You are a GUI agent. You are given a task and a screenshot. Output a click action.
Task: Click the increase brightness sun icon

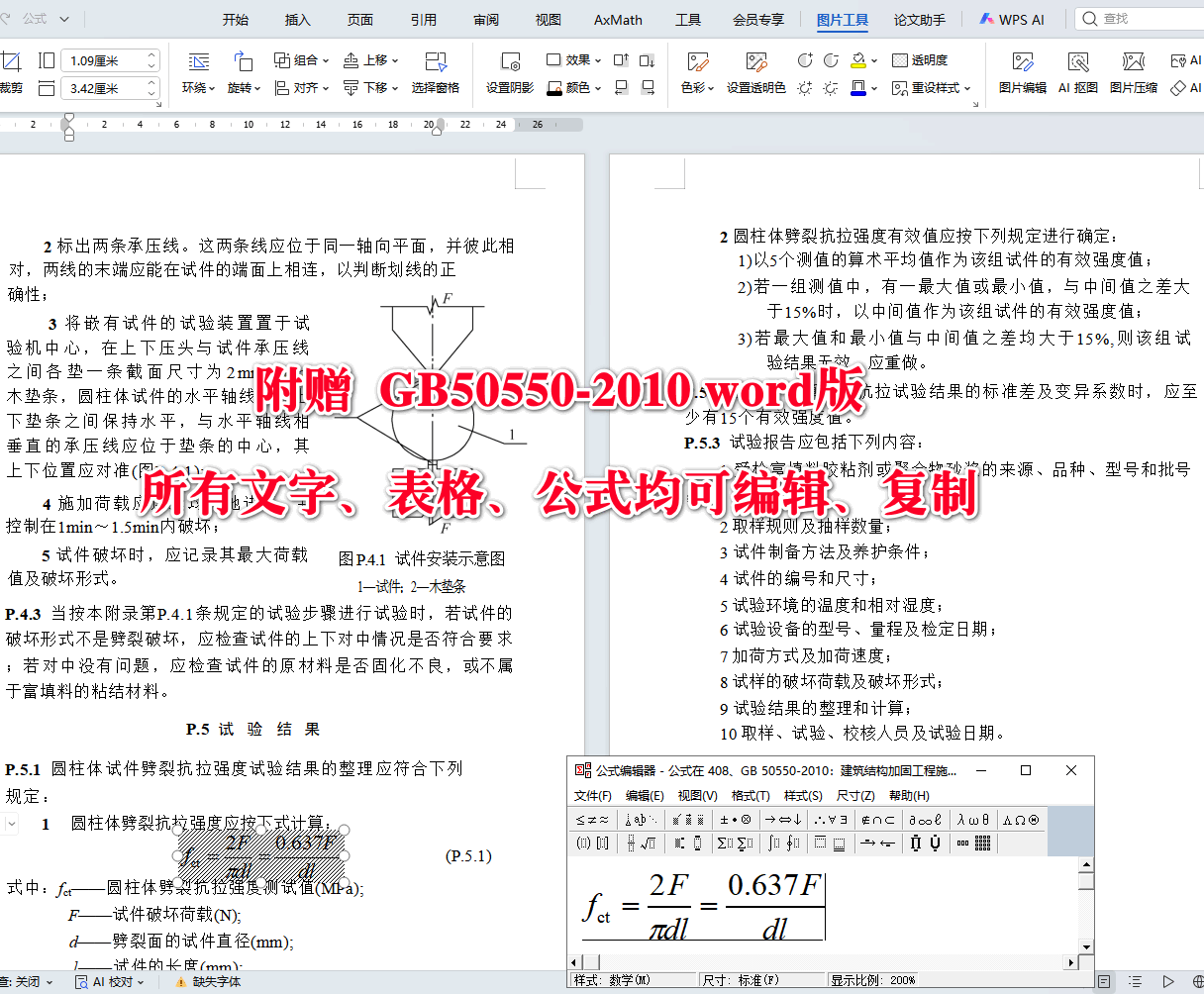click(x=805, y=88)
